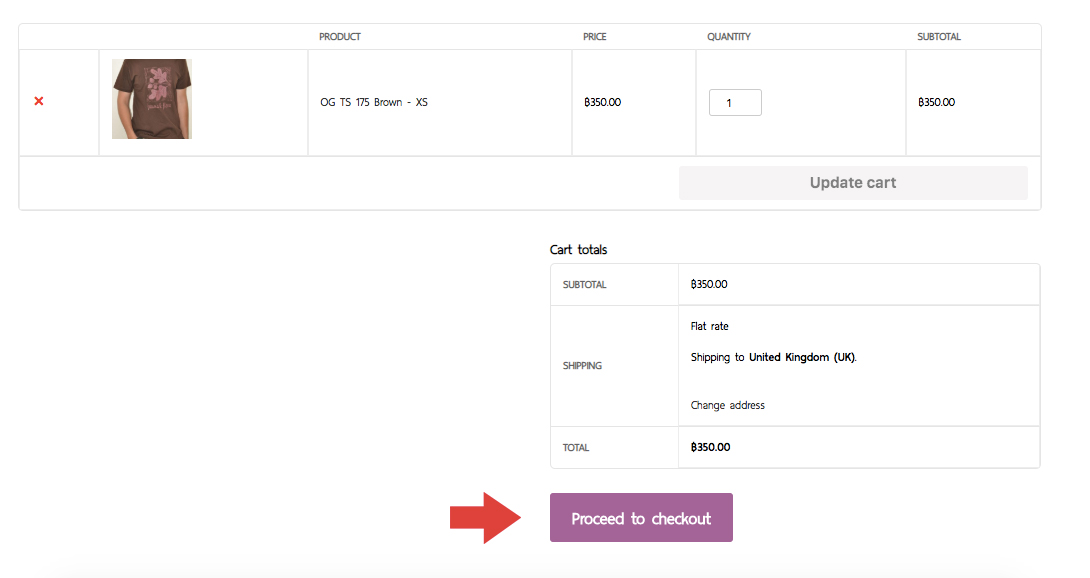The height and width of the screenshot is (578, 1090).
Task: Click the item price ฿350.00 in the Price column
Action: (603, 102)
